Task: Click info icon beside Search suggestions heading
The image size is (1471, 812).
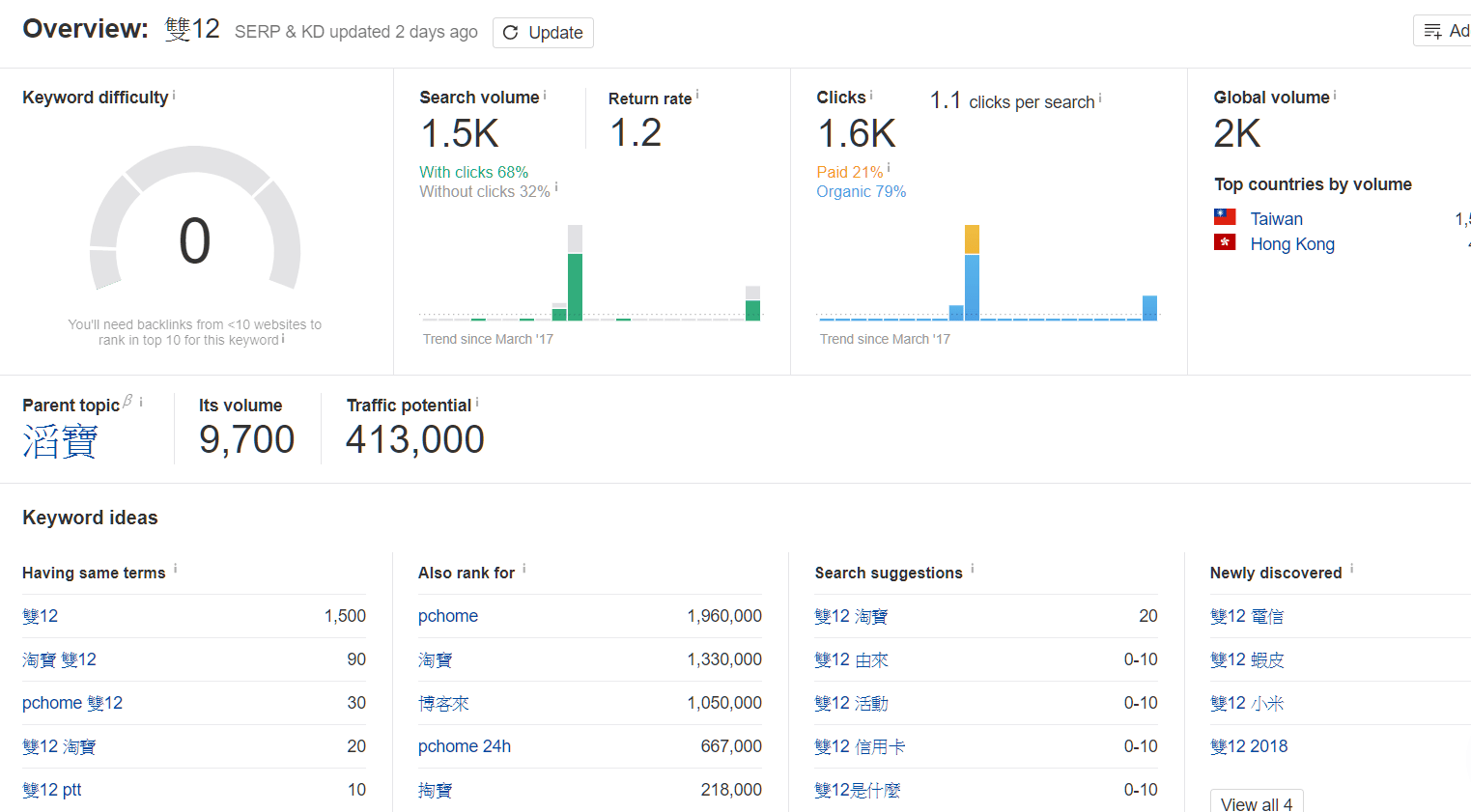Action: pyautogui.click(x=973, y=569)
